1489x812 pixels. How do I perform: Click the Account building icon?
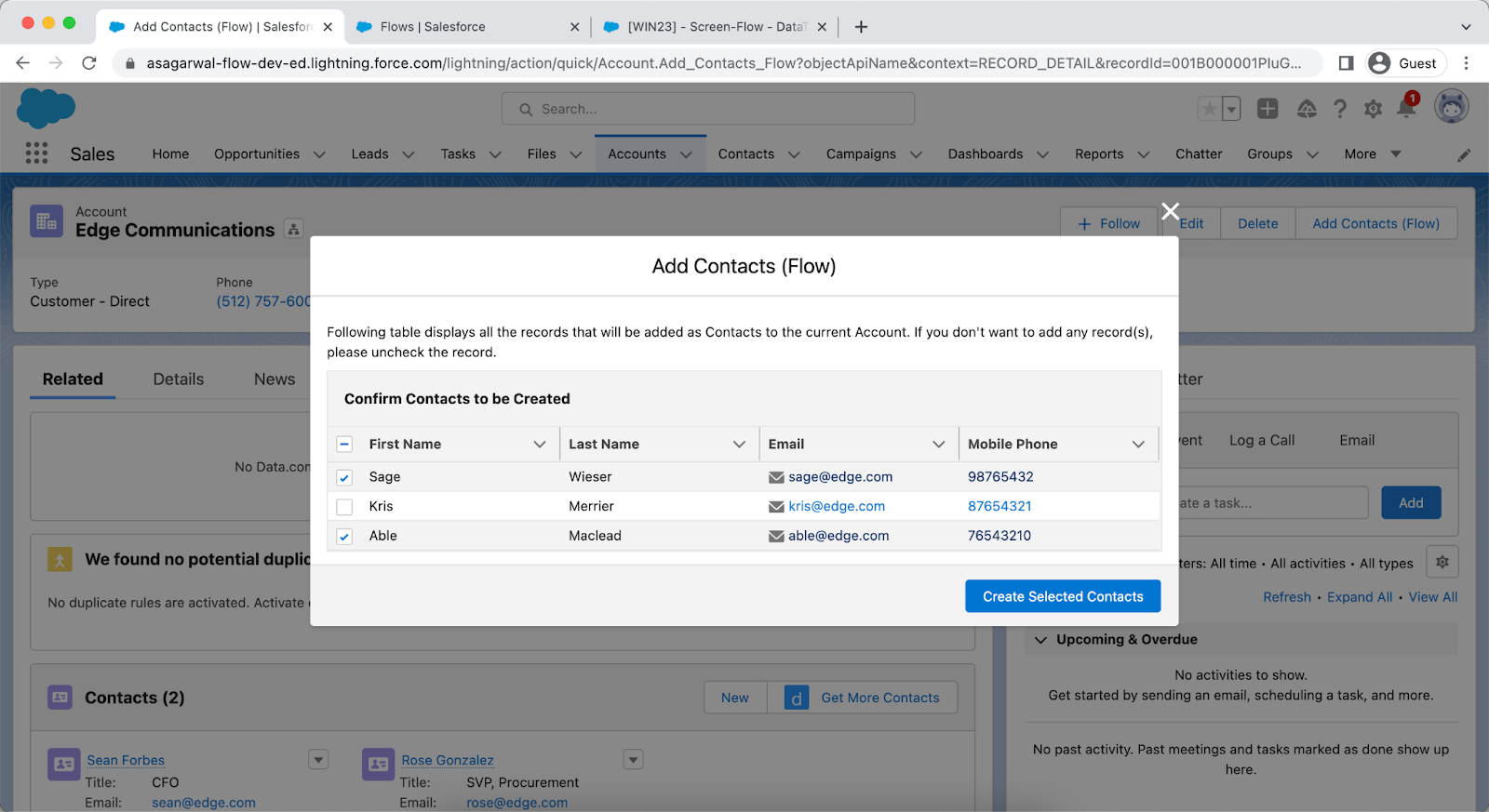[x=47, y=221]
